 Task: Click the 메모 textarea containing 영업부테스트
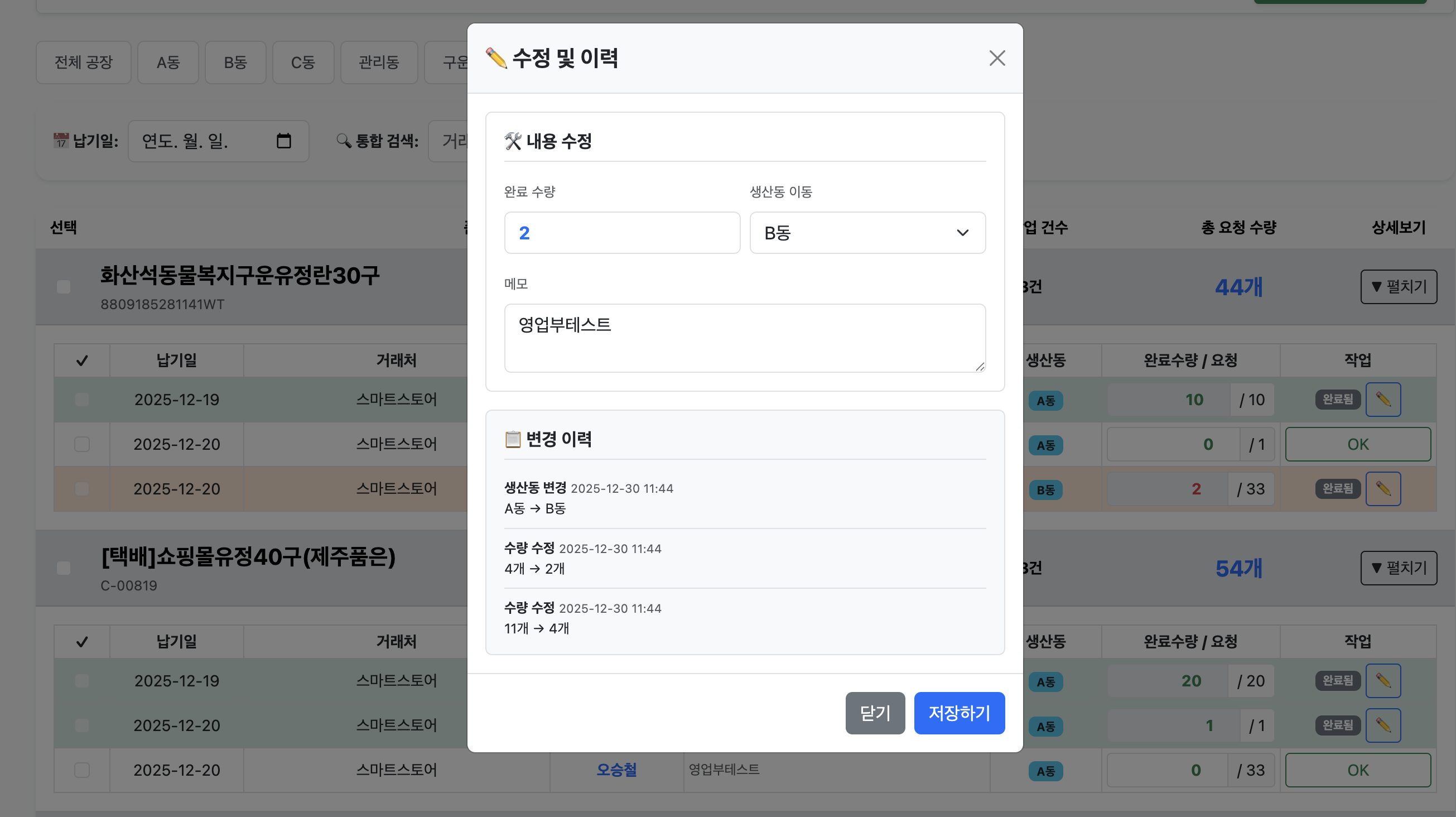click(744, 338)
